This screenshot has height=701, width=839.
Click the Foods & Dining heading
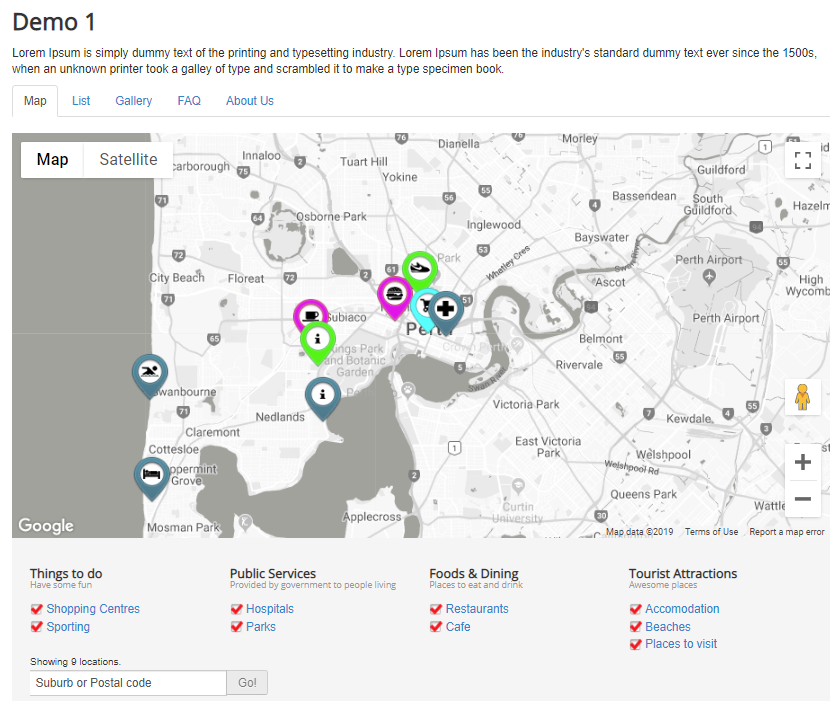474,574
